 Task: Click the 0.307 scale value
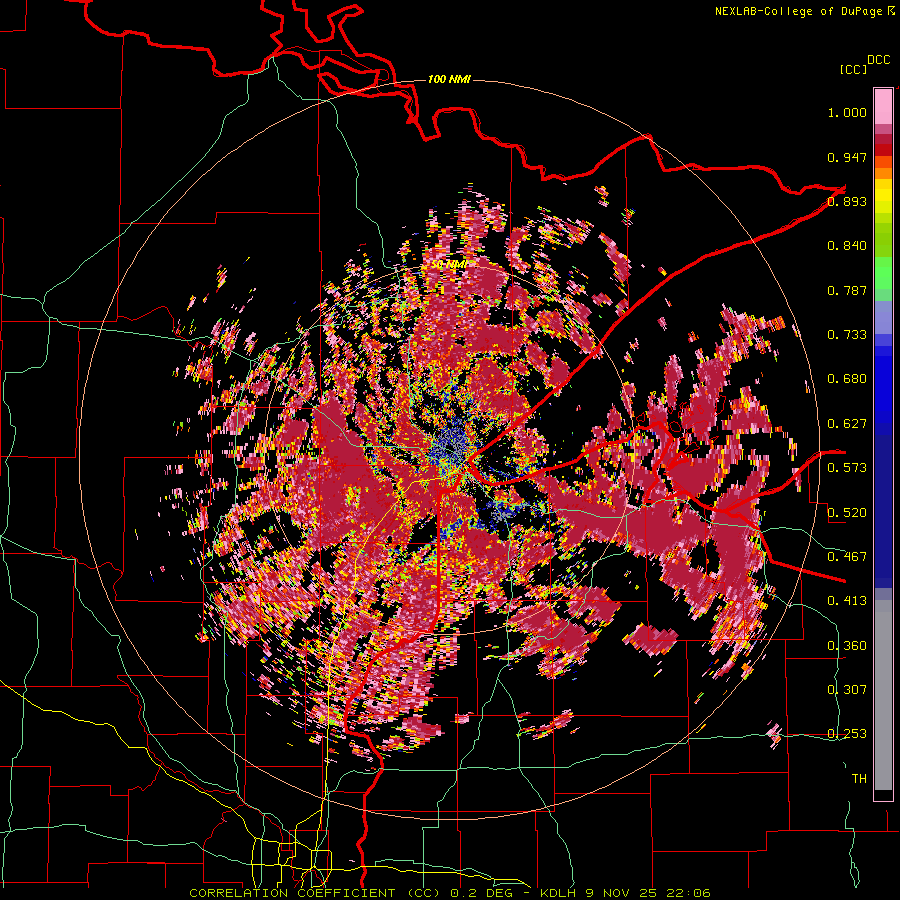coord(847,690)
